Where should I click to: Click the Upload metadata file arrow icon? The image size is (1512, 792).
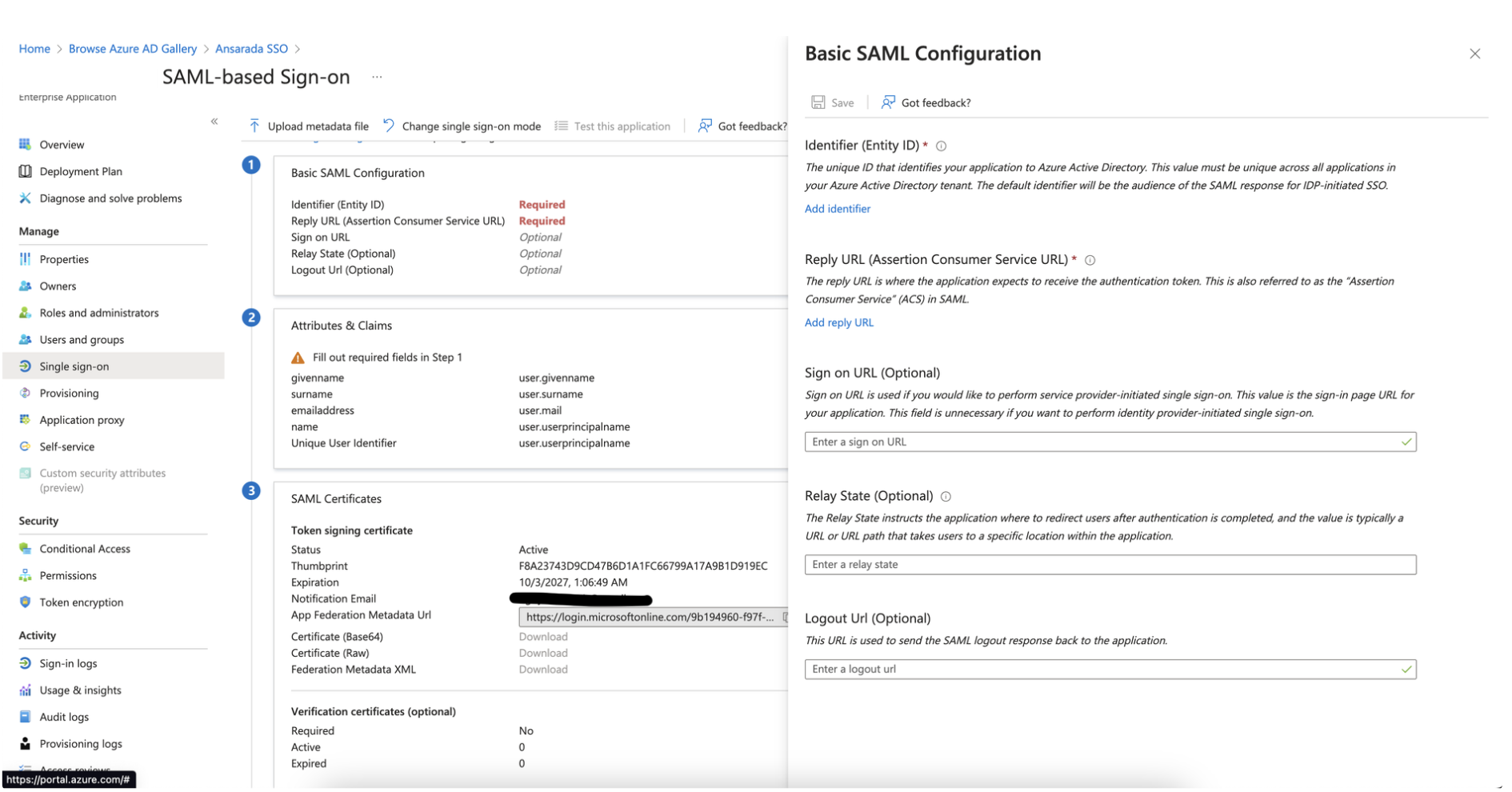point(254,126)
